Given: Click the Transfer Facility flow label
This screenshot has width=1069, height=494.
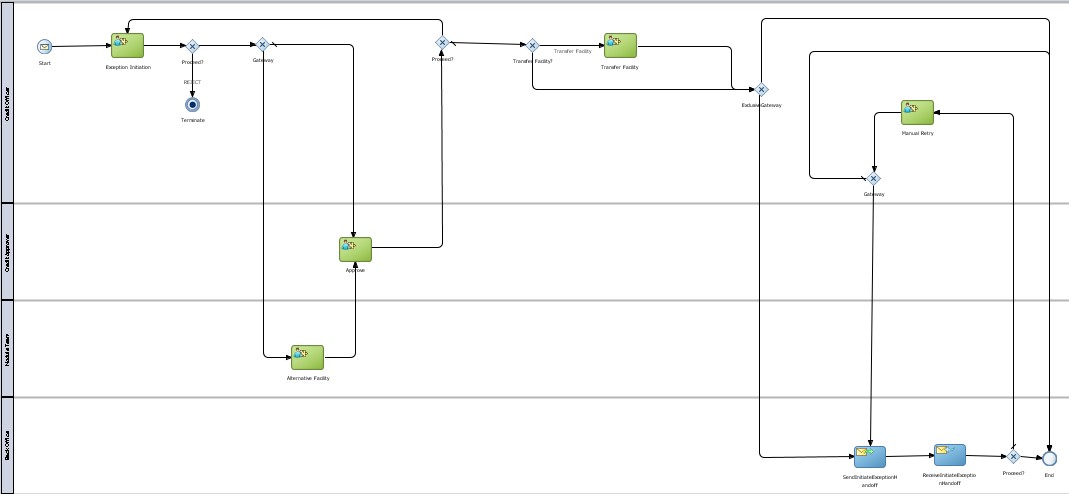Looking at the screenshot, I should tap(573, 52).
